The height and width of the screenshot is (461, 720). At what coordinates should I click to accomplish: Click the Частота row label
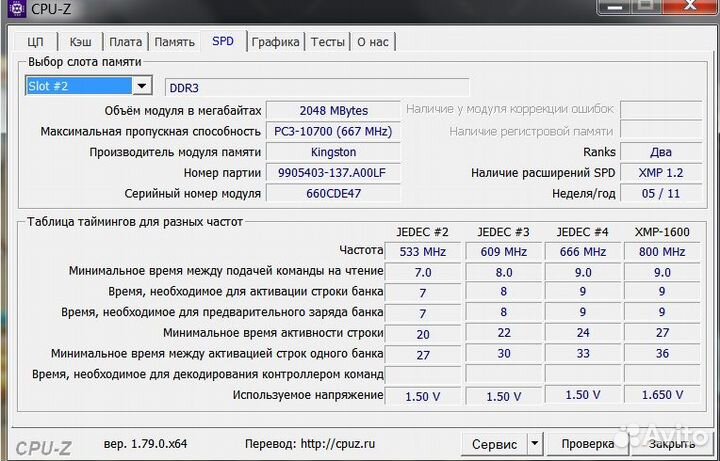[361, 250]
